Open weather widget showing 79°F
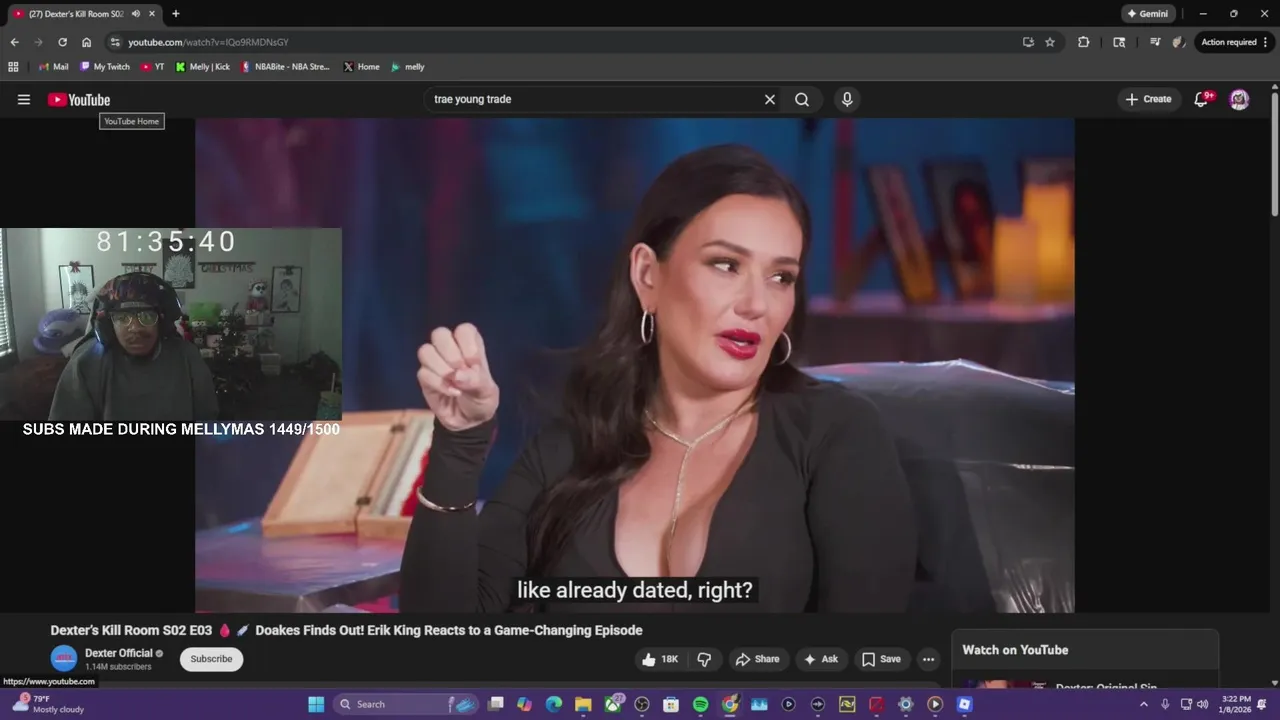Screen dimensions: 1280x720 click(x=46, y=704)
